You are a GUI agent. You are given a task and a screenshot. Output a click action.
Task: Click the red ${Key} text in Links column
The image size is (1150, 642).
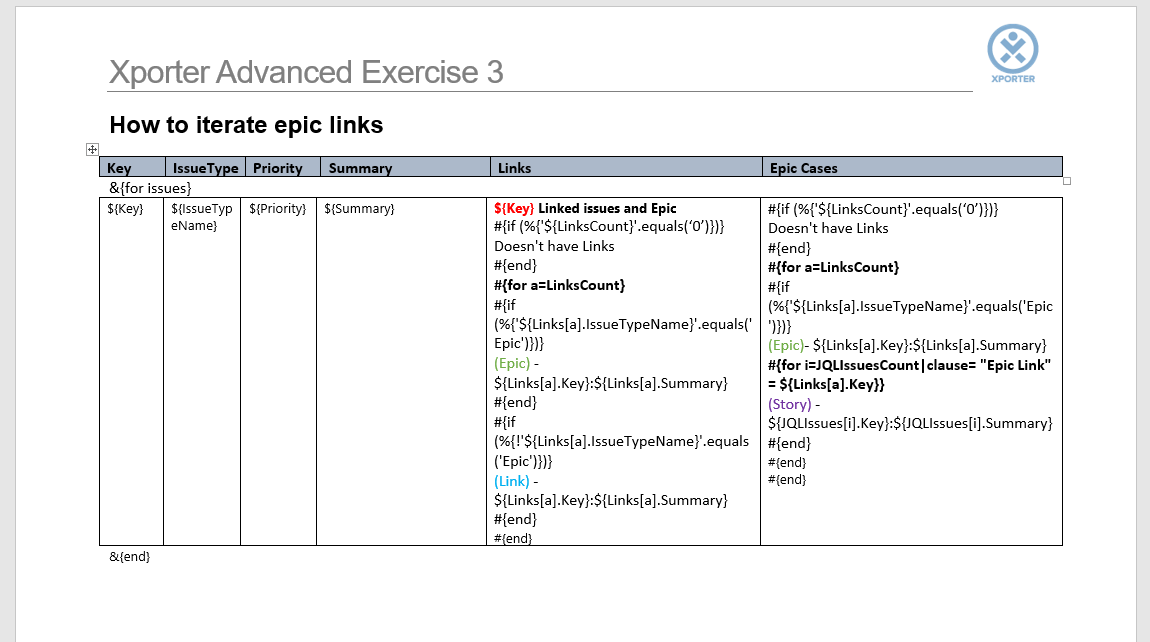coord(514,208)
